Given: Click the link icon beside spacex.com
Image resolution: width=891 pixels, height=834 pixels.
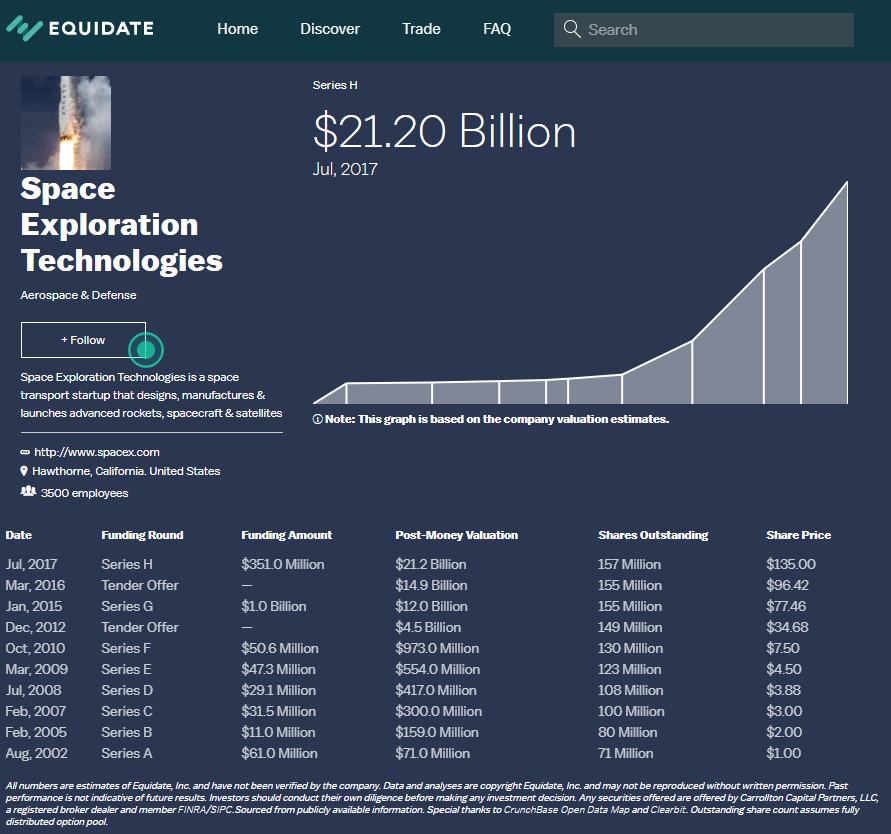Looking at the screenshot, I should coord(25,452).
